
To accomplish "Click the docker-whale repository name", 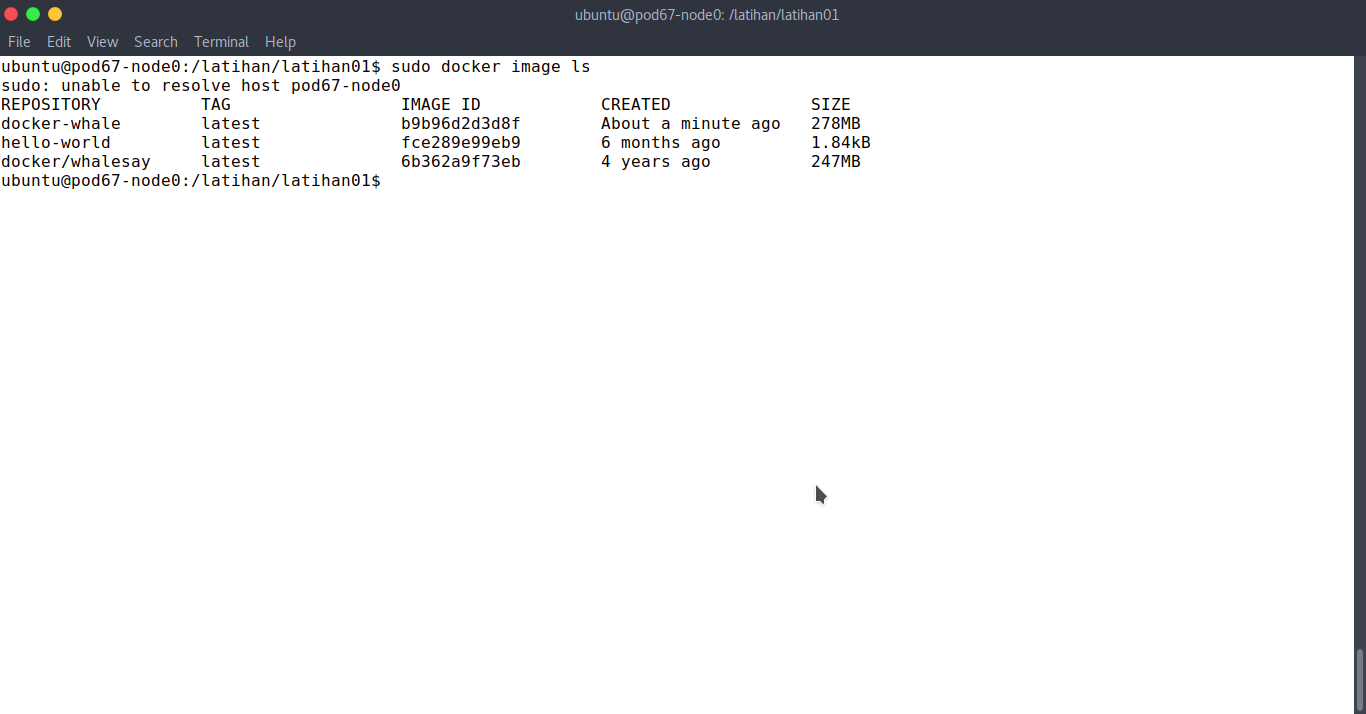I will click(x=61, y=124).
